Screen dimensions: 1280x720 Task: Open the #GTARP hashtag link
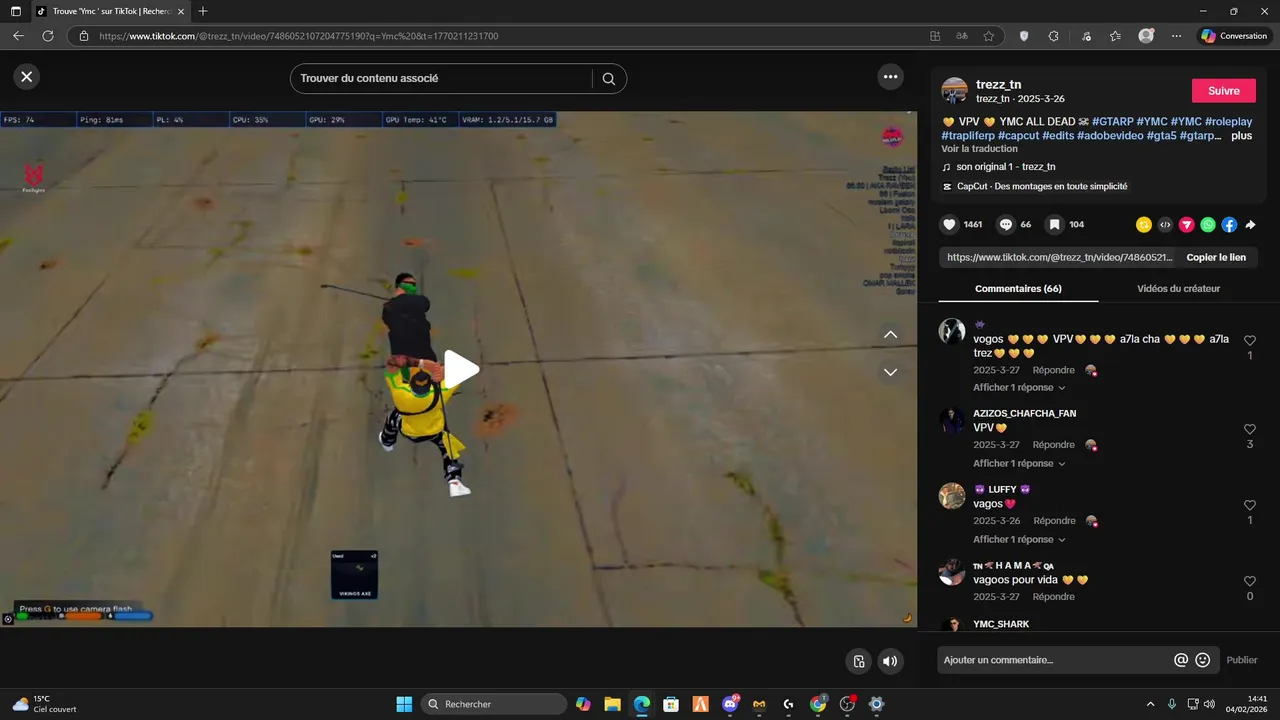click(1111, 122)
